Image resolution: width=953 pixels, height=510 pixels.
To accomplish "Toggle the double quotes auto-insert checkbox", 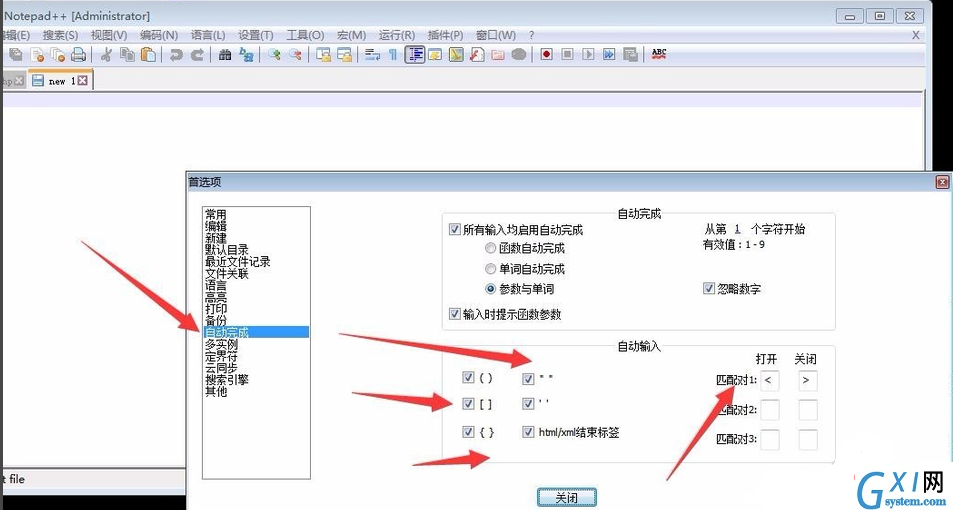I will click(528, 379).
